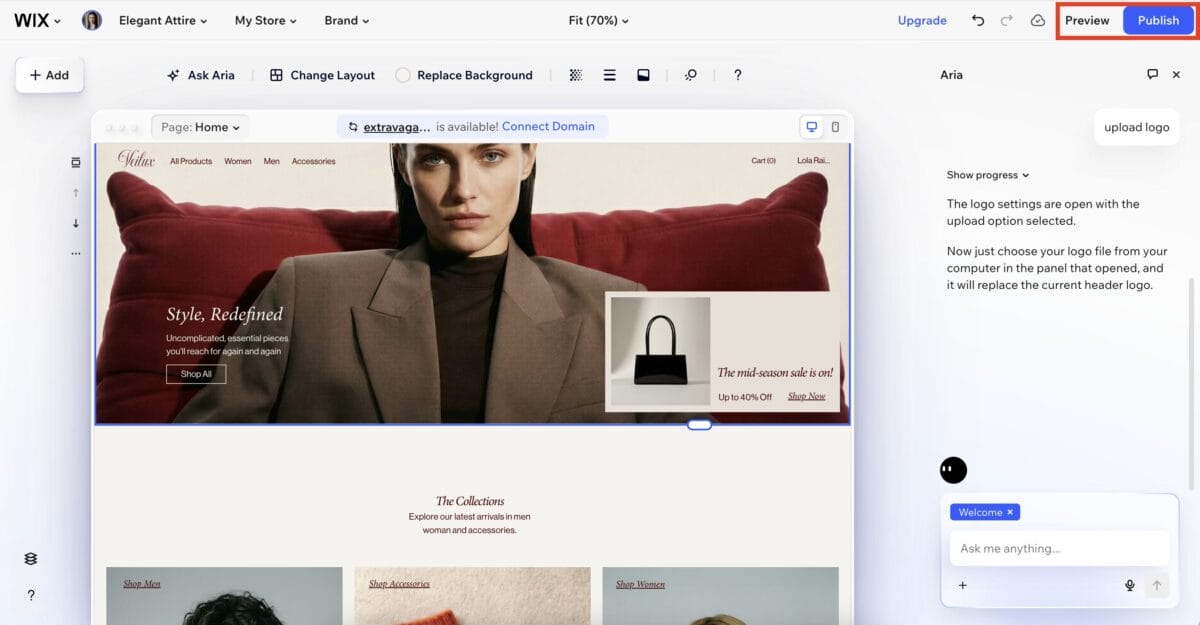
Task: Click the Ask Aria sparkle icon
Action: (176, 74)
